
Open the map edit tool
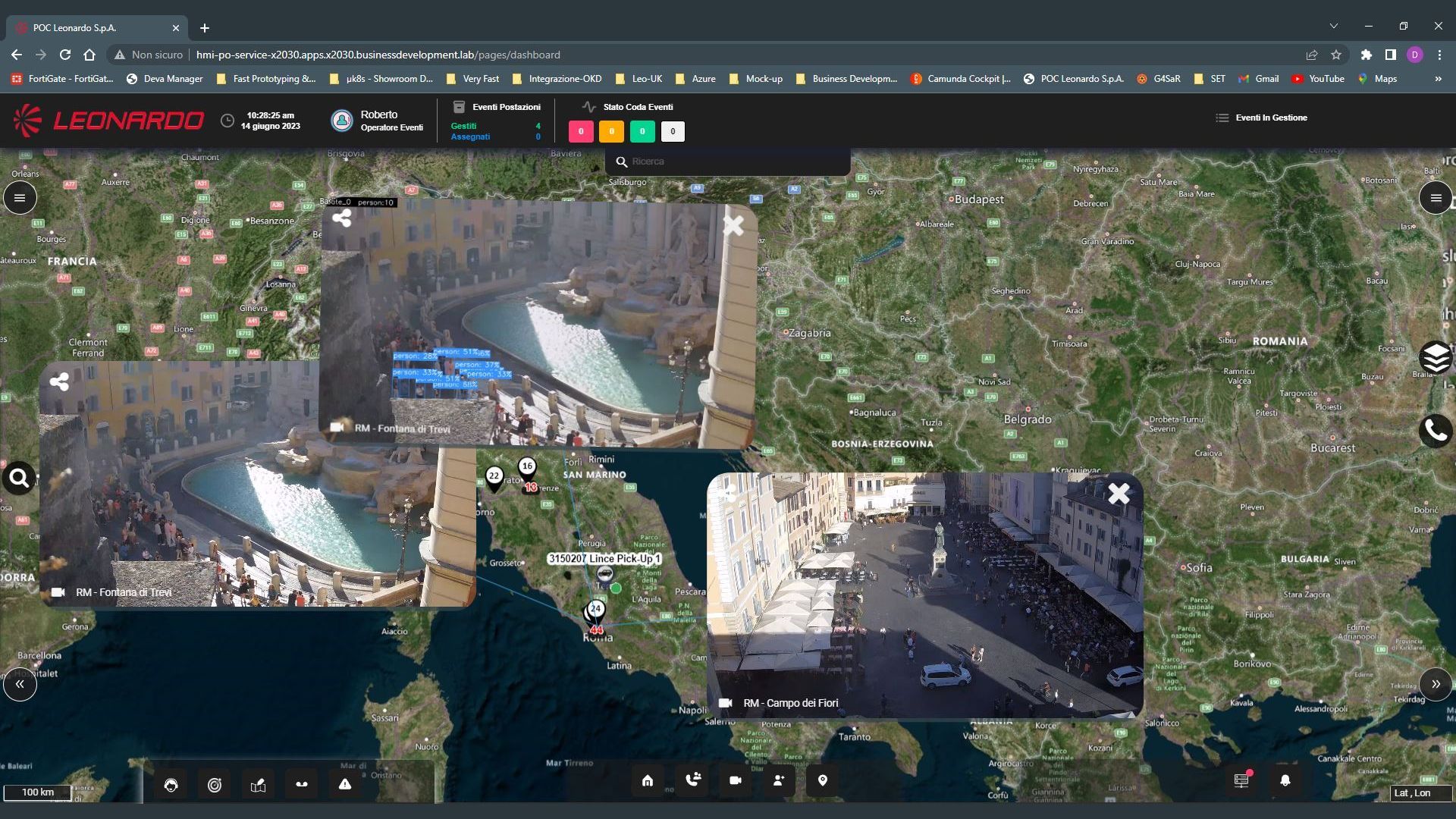tap(258, 785)
